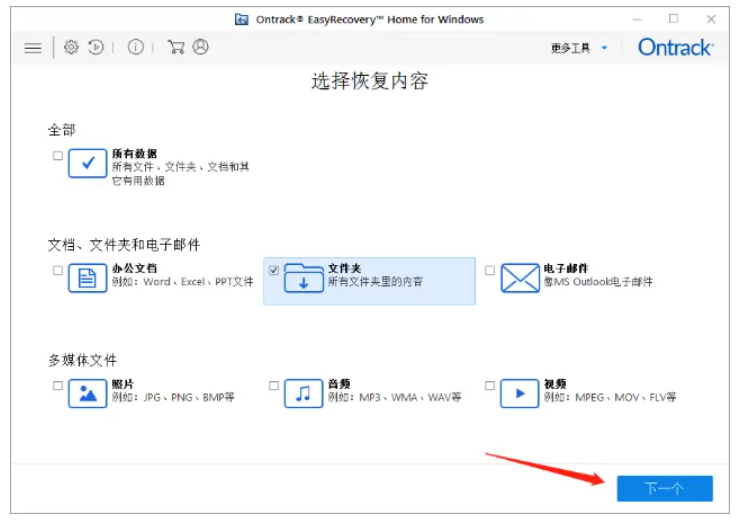Expand the 更多工具 dropdown arrow
The height and width of the screenshot is (521, 738).
coord(605,48)
